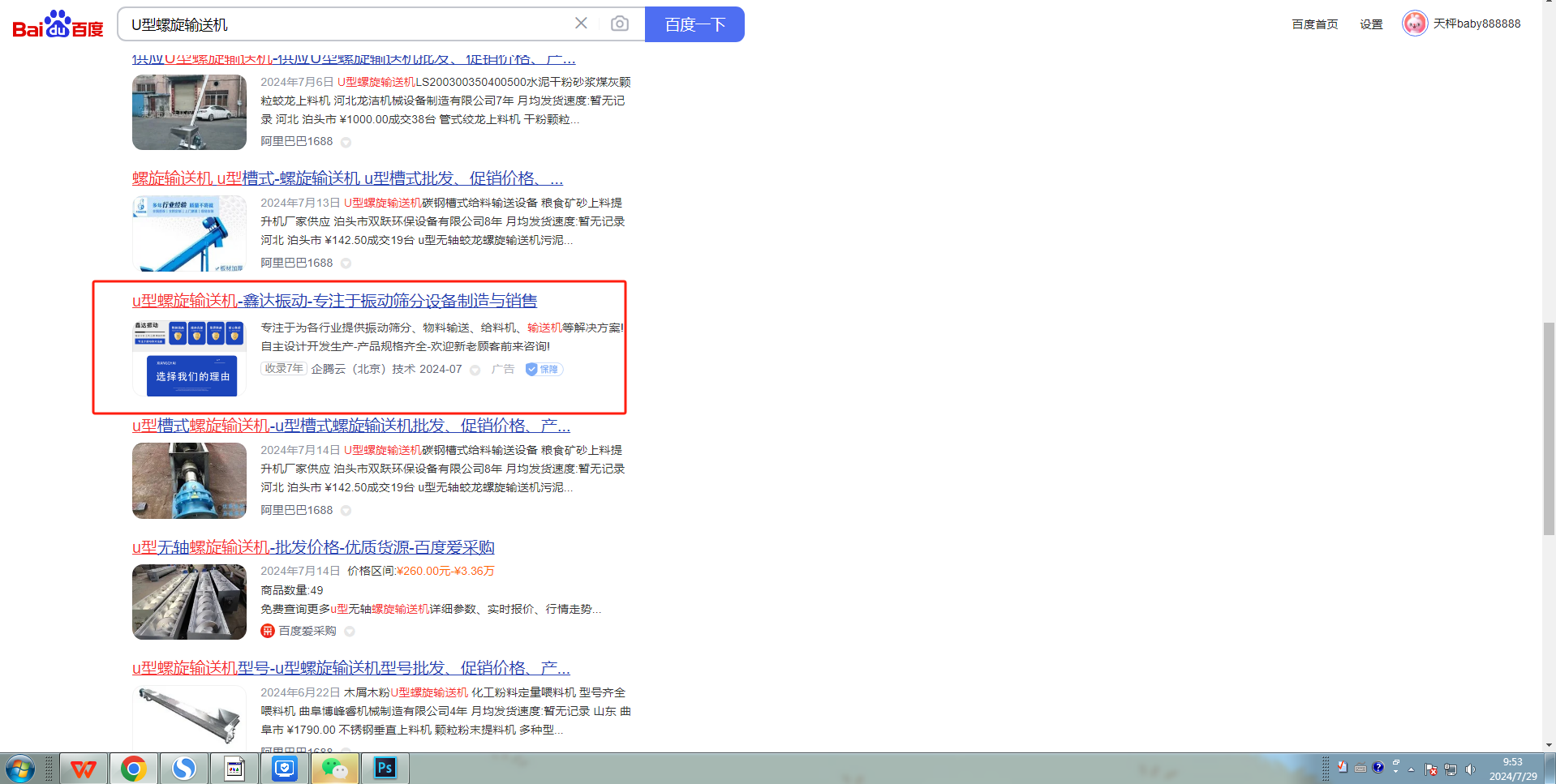Screen dimensions: 1556x784
Task: Go to 百度首页 in the top bar
Action: point(1314,24)
